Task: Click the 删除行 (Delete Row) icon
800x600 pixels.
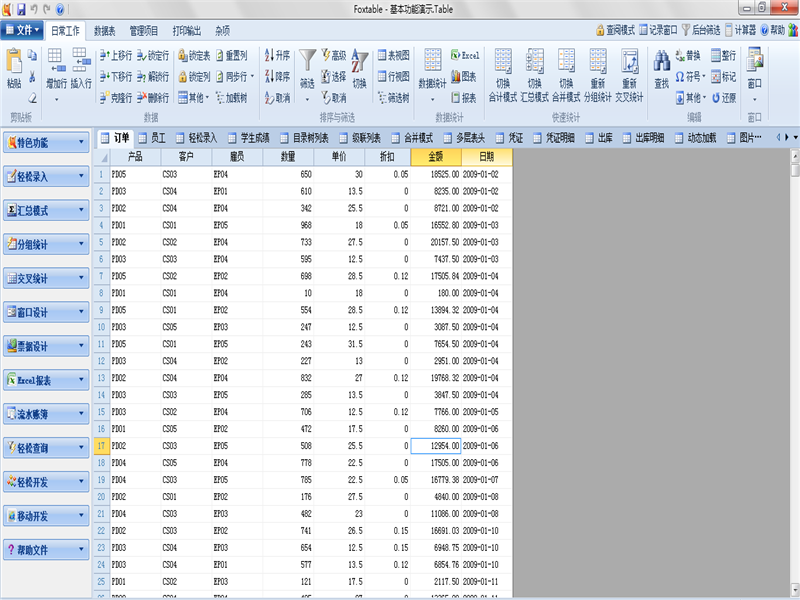Action: click(x=153, y=98)
